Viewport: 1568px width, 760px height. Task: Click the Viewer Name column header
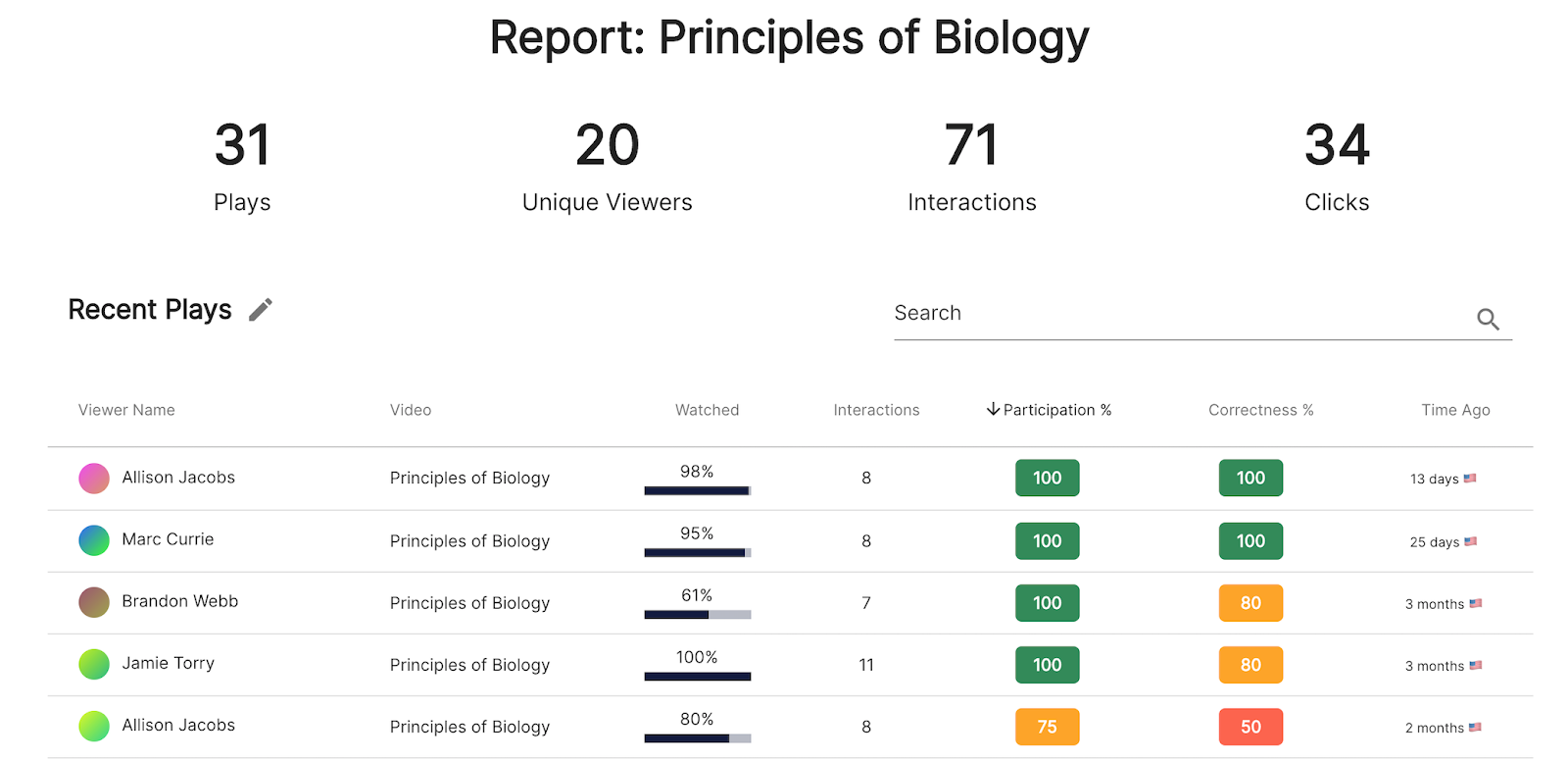126,410
